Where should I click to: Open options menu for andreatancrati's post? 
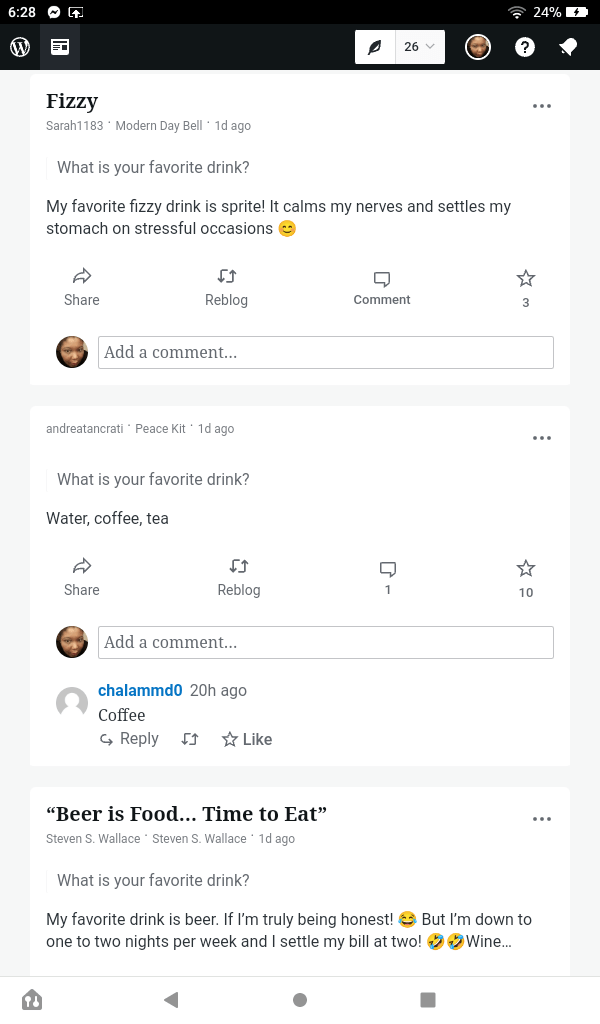(542, 438)
